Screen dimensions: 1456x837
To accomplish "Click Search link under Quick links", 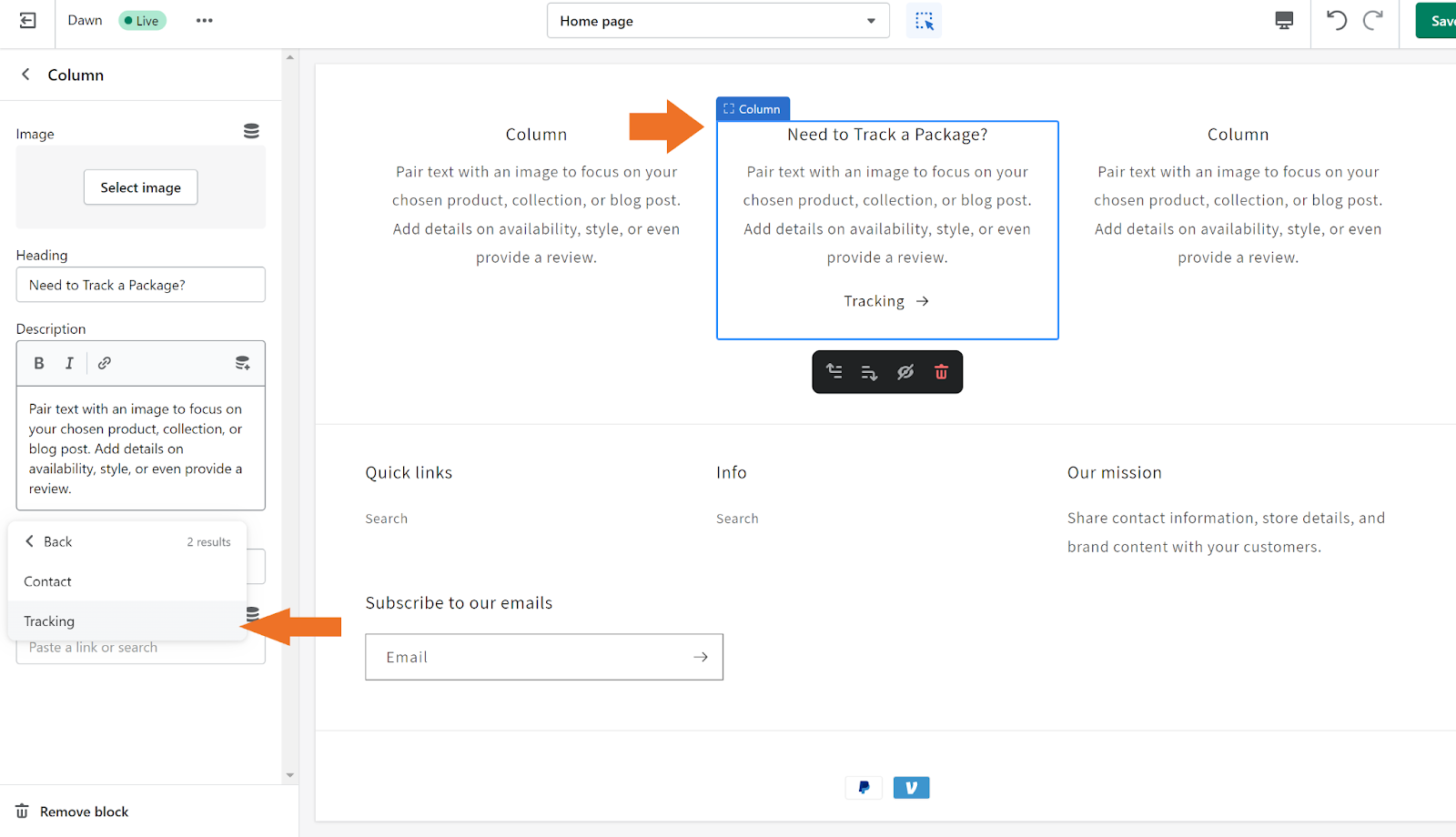I will point(387,519).
